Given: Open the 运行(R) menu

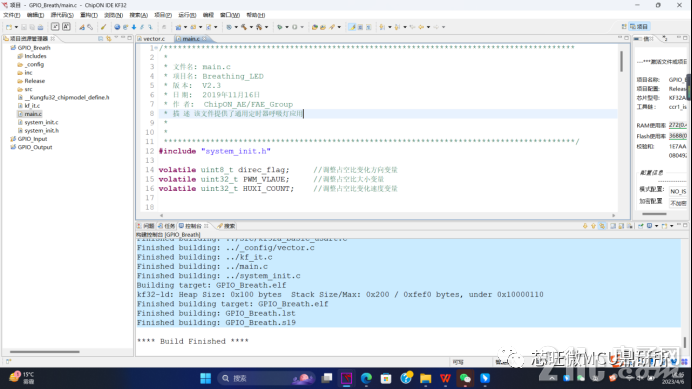Looking at the screenshot, I should pyautogui.click(x=187, y=15).
